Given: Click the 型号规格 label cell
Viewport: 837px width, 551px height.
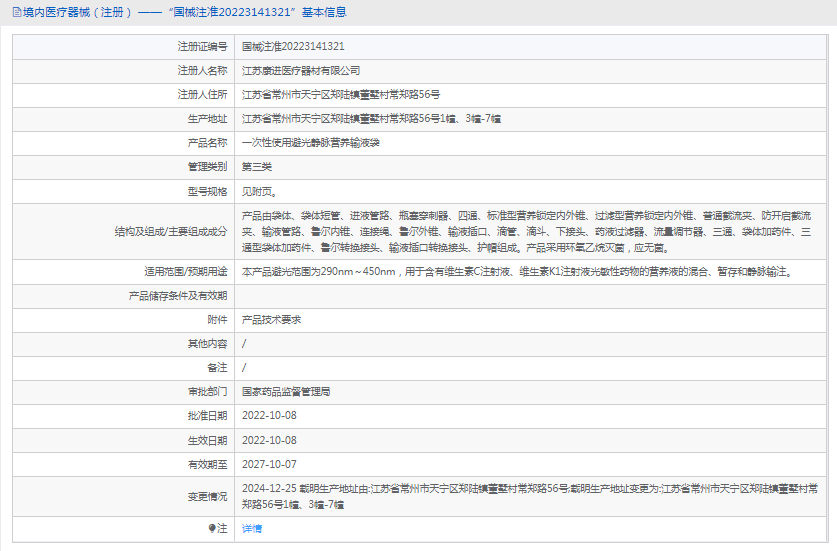Looking at the screenshot, I should [124, 192].
